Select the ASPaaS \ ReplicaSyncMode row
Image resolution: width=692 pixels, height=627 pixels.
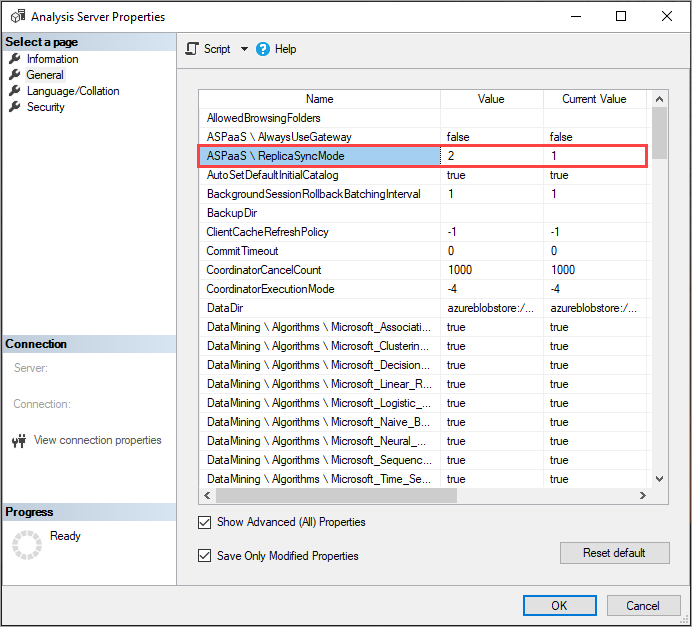(422, 156)
